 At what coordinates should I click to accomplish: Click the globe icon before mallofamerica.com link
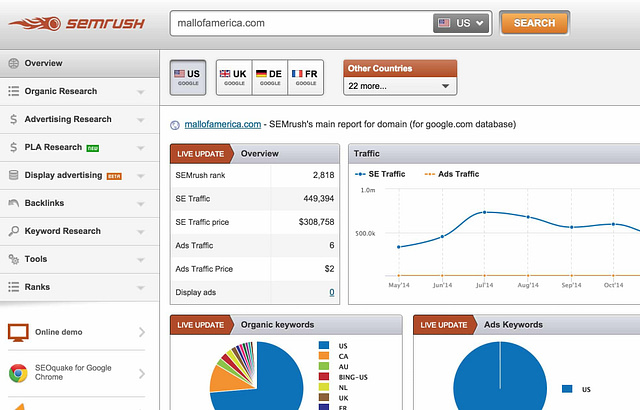(175, 125)
